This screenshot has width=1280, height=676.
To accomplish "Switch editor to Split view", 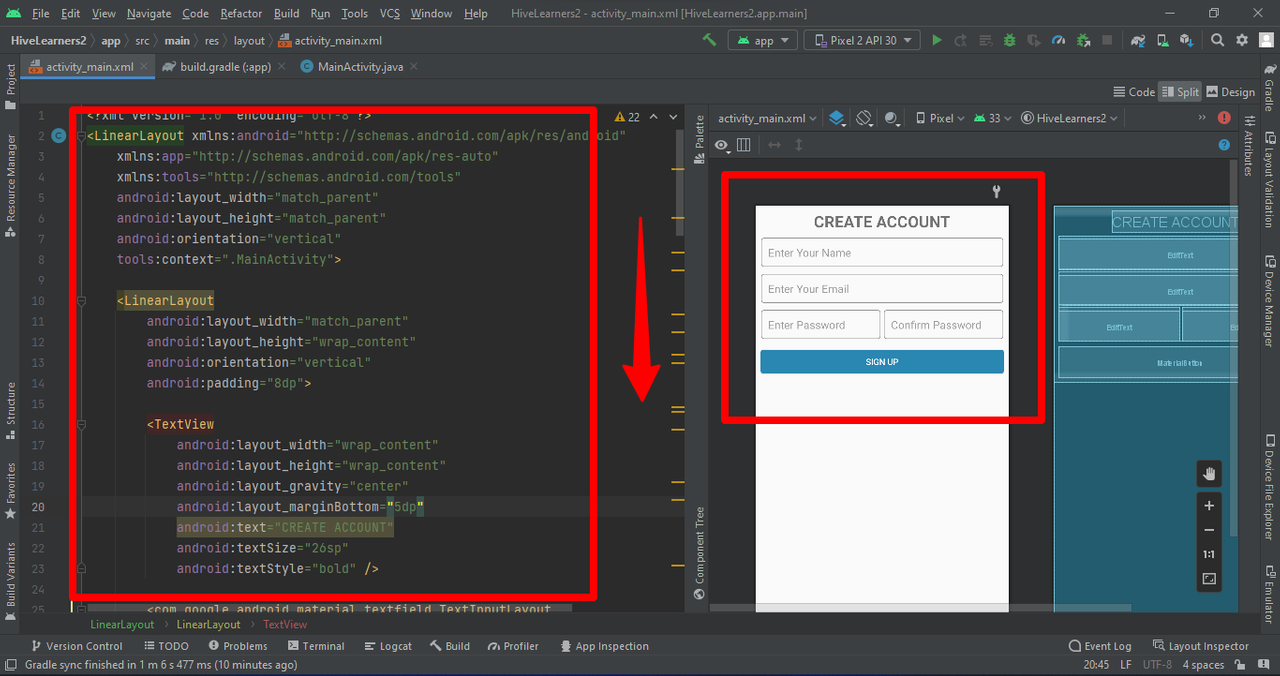I will 1180,91.
